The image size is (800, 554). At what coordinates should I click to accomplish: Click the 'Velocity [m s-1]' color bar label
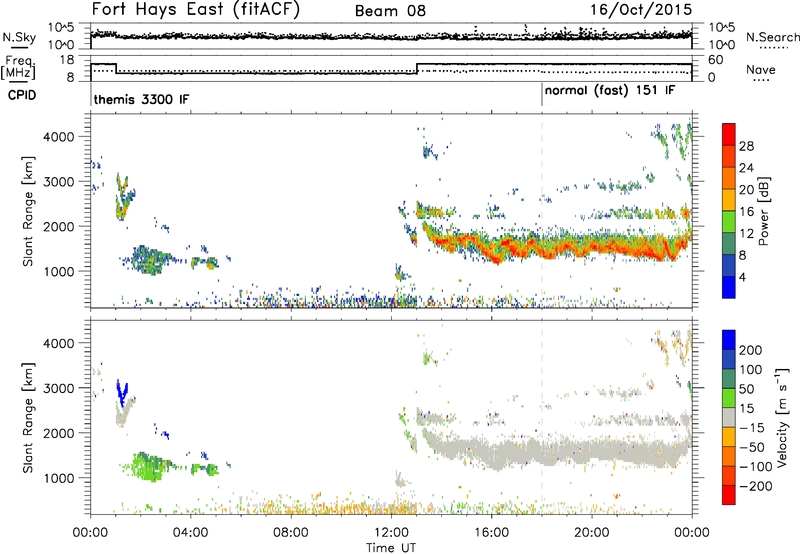tap(783, 417)
